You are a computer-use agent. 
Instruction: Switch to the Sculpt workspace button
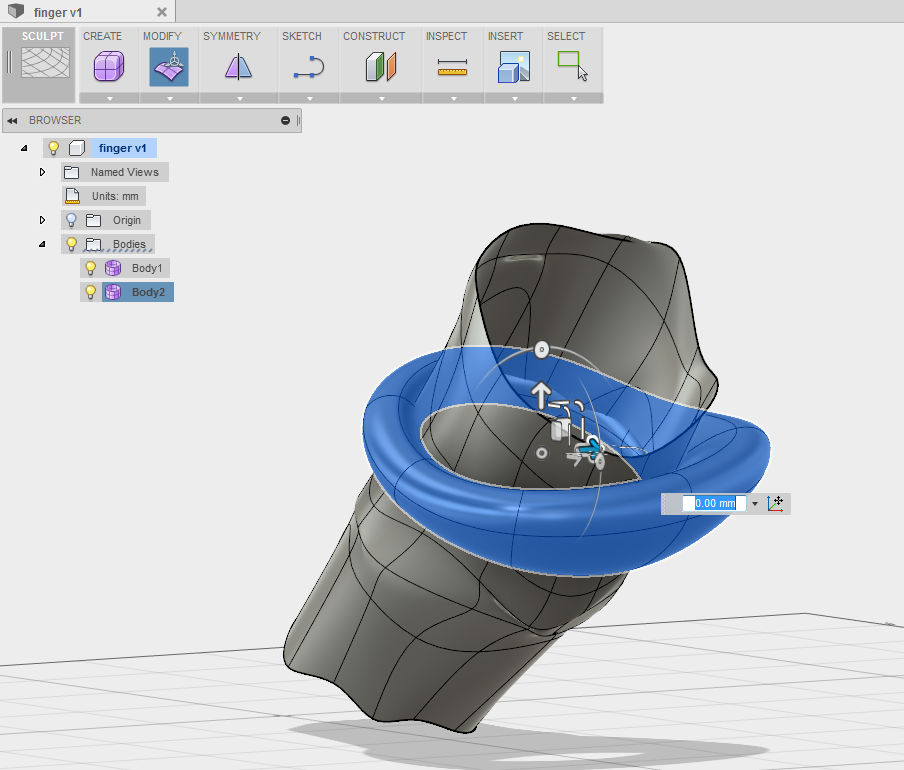pos(43,60)
